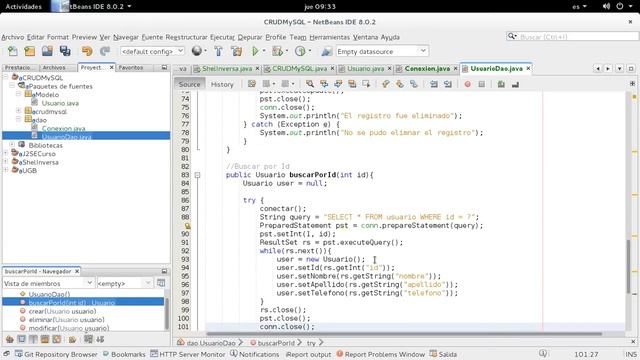Open the Salida output panel
The height and width of the screenshot is (360, 640).
tap(443, 354)
